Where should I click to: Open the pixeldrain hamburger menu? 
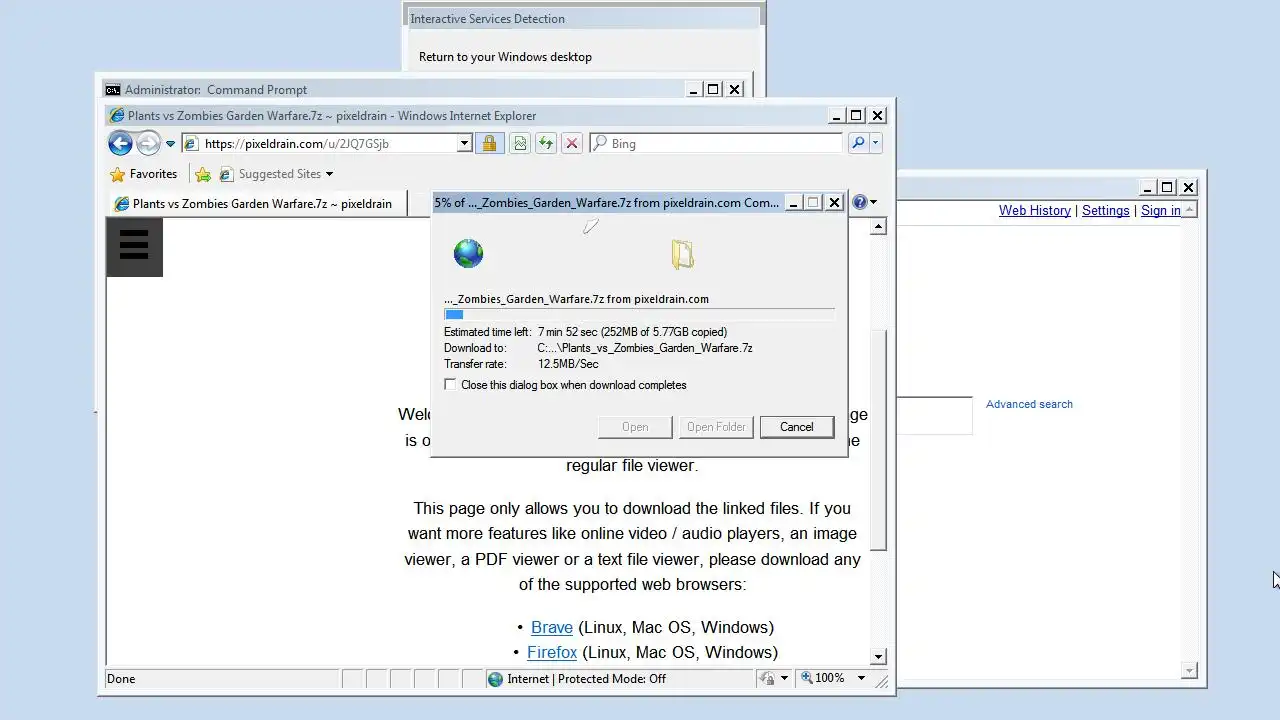(x=134, y=246)
